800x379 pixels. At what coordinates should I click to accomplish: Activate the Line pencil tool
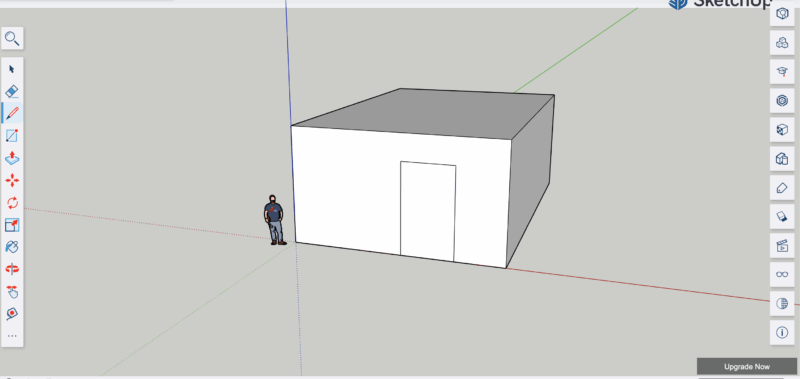point(12,113)
